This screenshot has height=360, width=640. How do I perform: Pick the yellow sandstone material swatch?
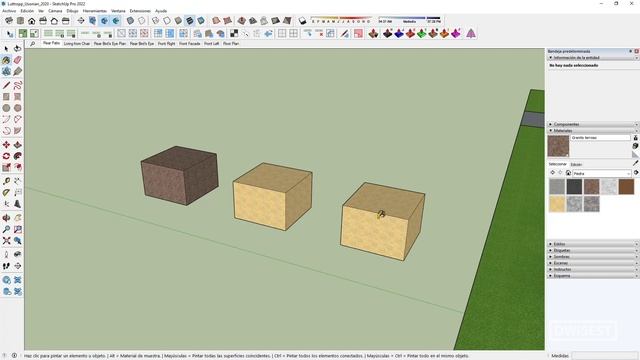click(557, 204)
